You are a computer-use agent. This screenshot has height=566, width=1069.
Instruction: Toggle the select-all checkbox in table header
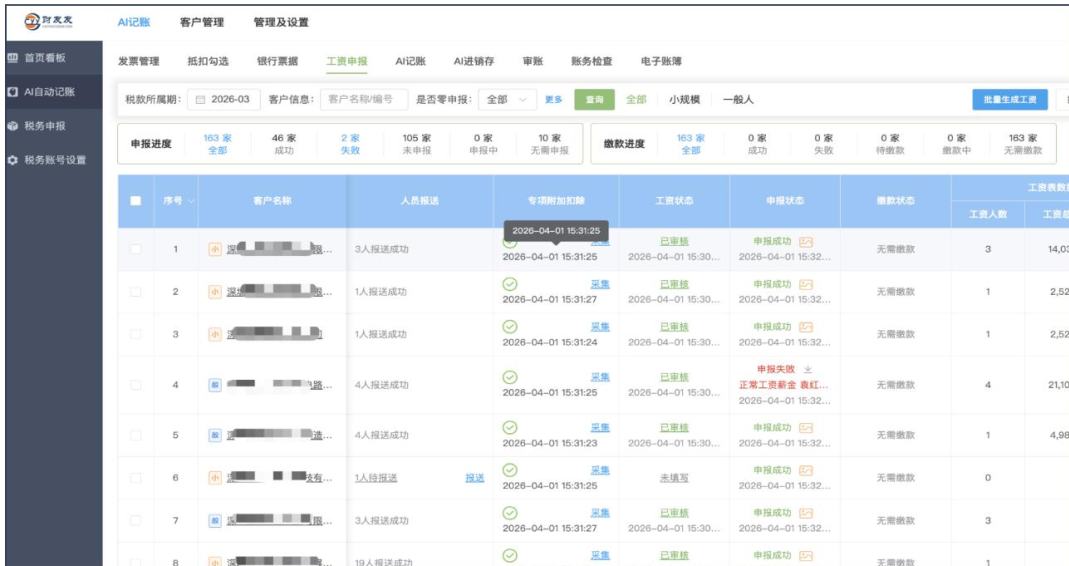[x=136, y=200]
